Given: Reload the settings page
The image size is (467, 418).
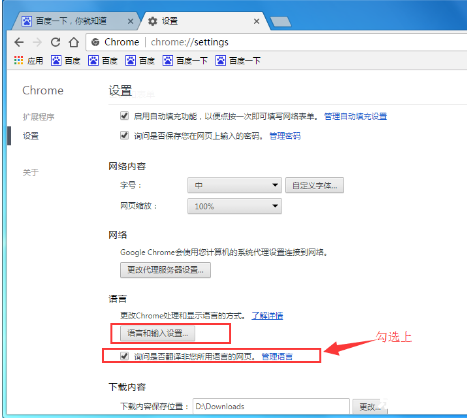Looking at the screenshot, I should [x=55, y=42].
